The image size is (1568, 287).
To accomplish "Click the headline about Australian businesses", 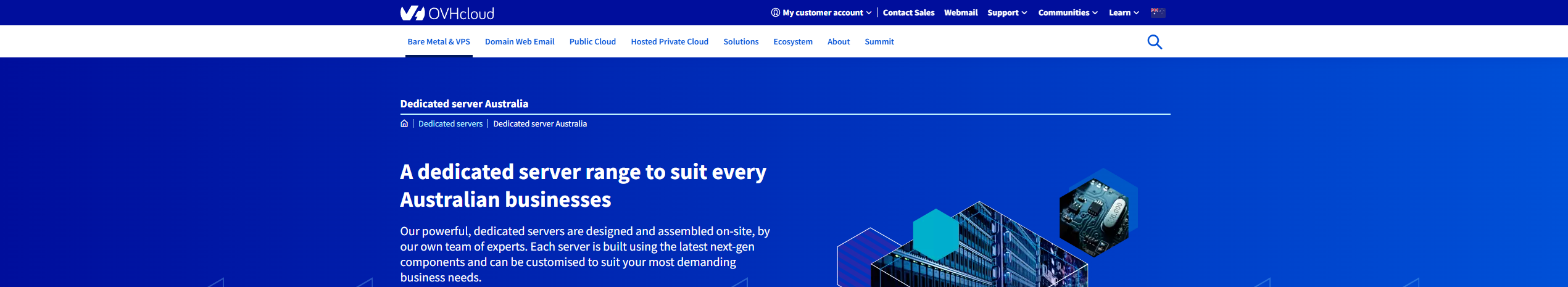I will pyautogui.click(x=583, y=186).
